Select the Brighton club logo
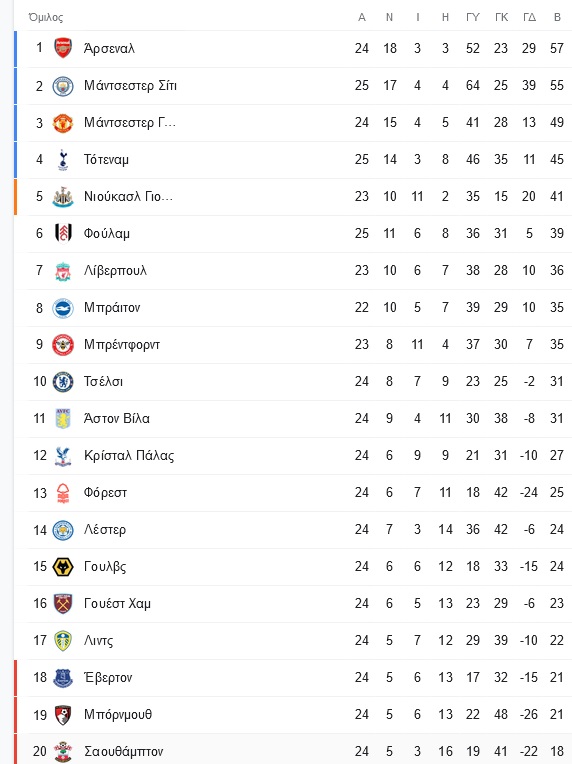The width and height of the screenshot is (572, 764). coord(63,308)
